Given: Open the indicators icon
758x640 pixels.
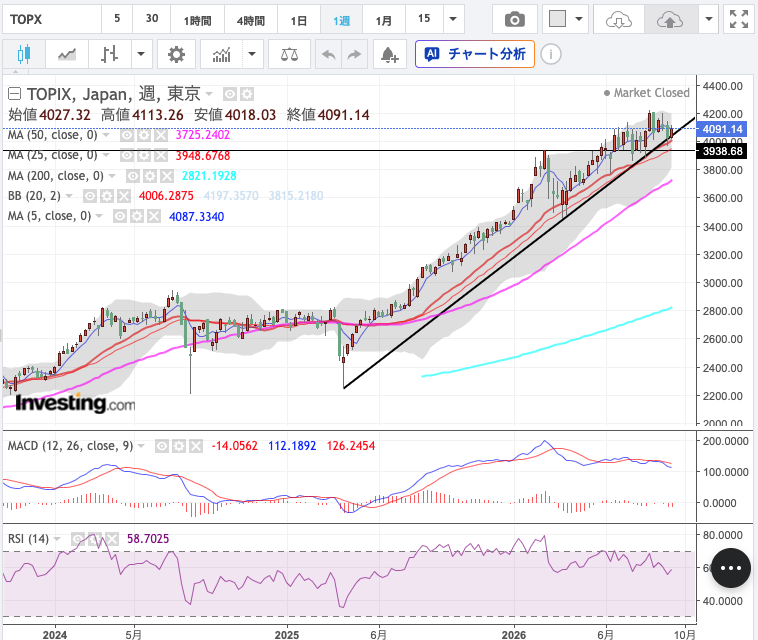Looking at the screenshot, I should pyautogui.click(x=221, y=54).
